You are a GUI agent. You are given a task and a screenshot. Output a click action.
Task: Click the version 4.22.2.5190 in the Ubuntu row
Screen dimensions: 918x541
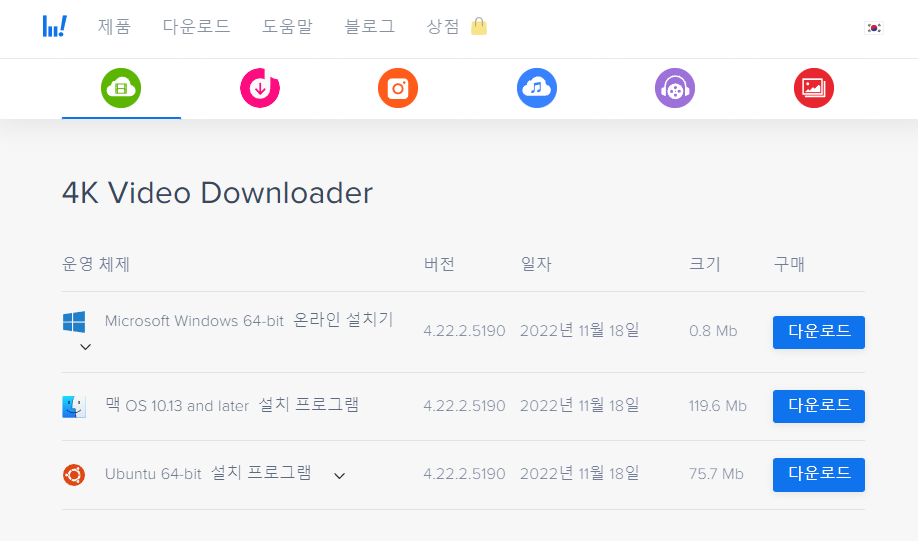click(464, 474)
